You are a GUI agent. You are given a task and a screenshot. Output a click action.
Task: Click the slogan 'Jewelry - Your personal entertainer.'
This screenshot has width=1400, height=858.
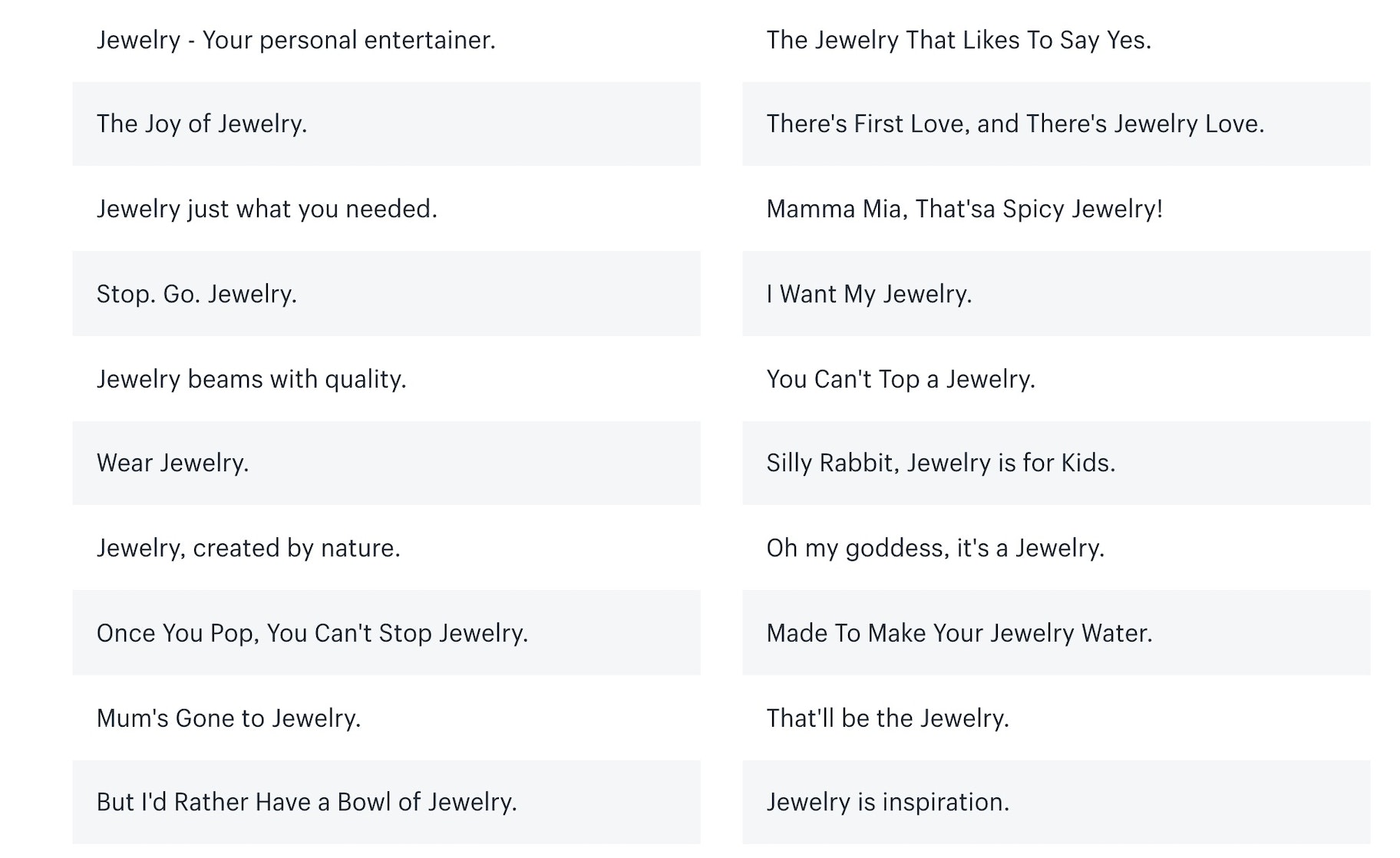click(296, 40)
